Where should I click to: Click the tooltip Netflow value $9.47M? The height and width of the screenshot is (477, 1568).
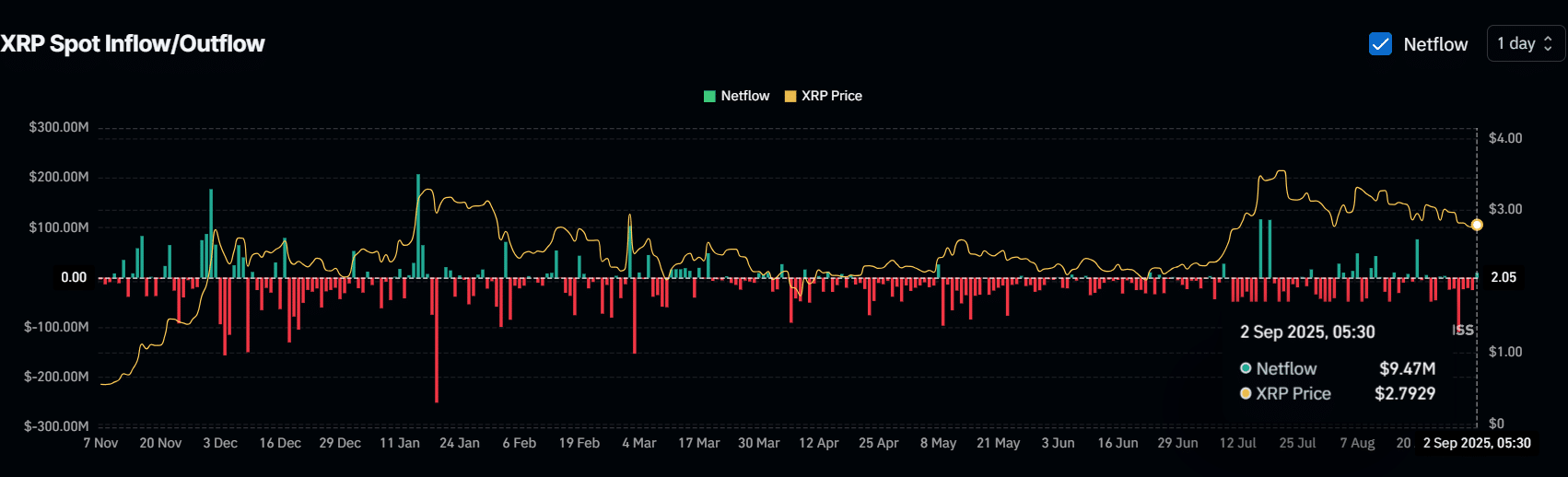(1407, 368)
